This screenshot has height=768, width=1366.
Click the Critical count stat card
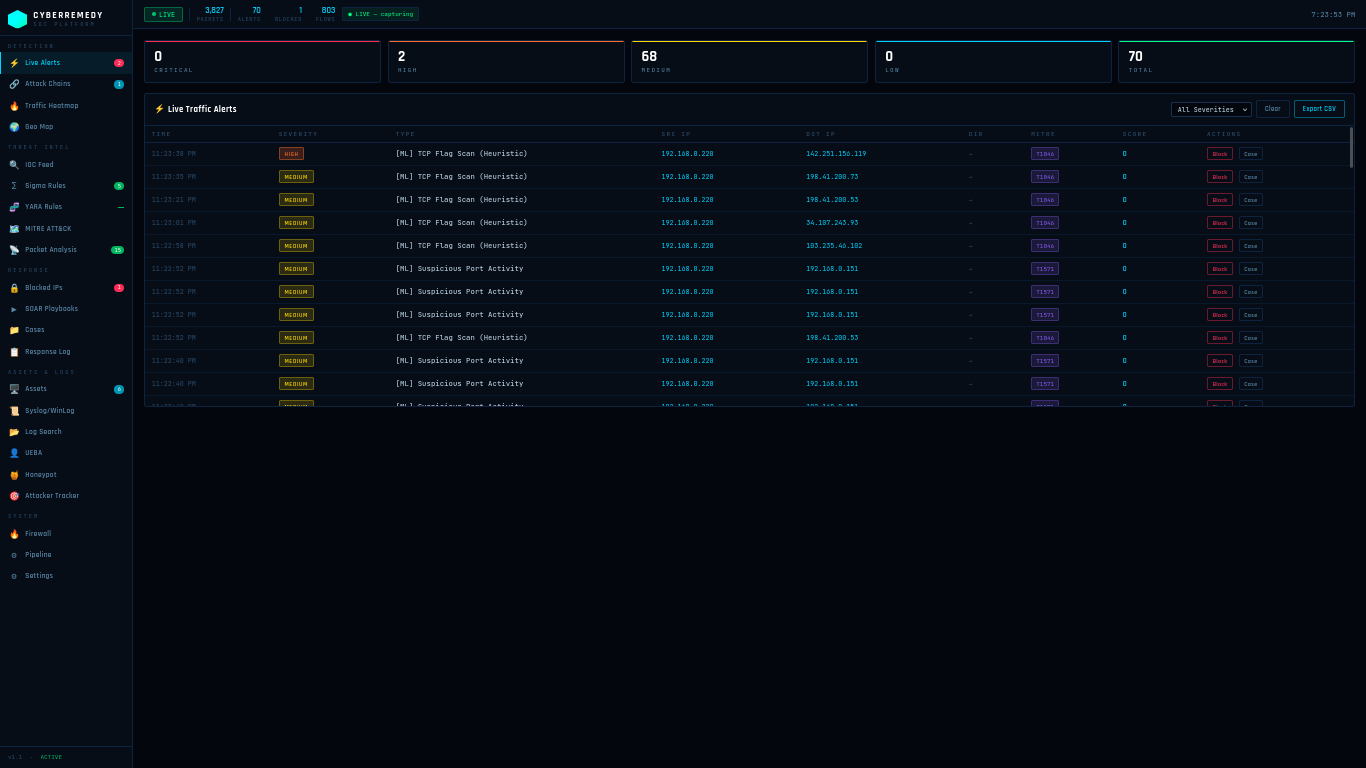[x=262, y=62]
